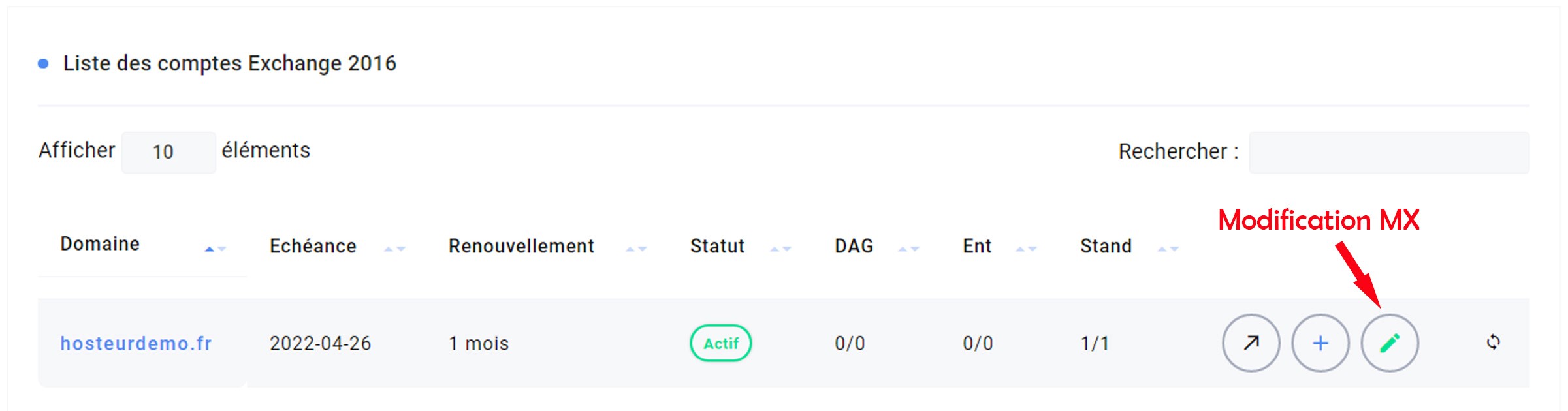The width and height of the screenshot is (1568, 411).
Task: Click the plus icon button in the row
Action: (x=1320, y=343)
